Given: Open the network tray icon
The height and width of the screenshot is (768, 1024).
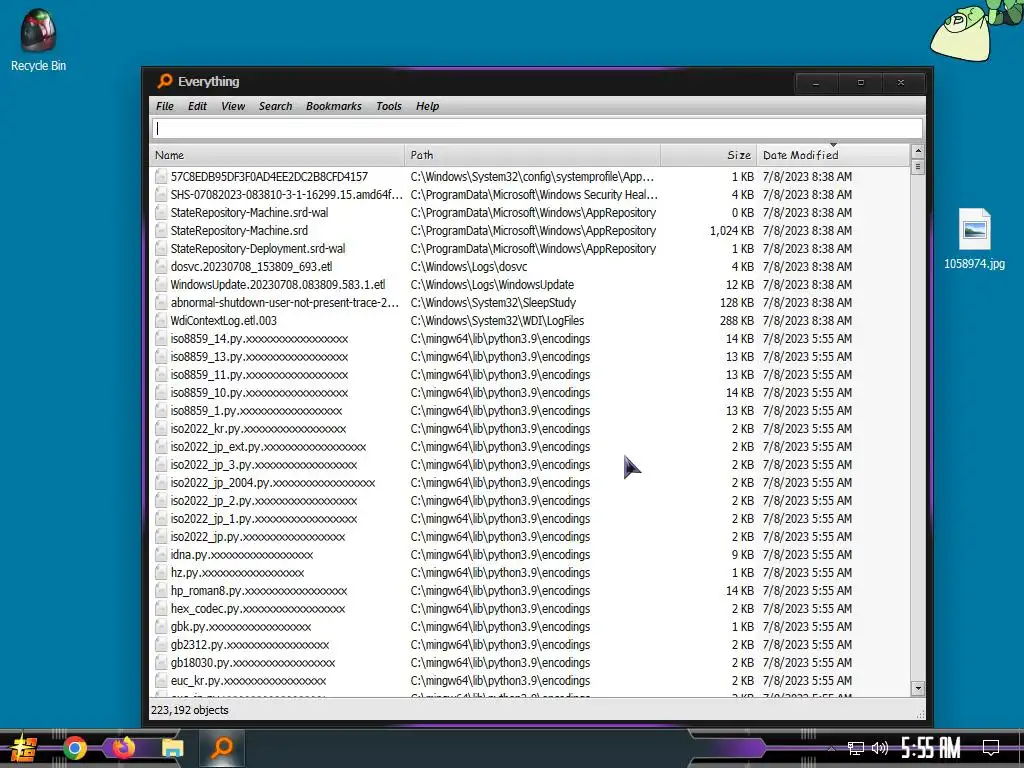Looking at the screenshot, I should click(x=855, y=748).
